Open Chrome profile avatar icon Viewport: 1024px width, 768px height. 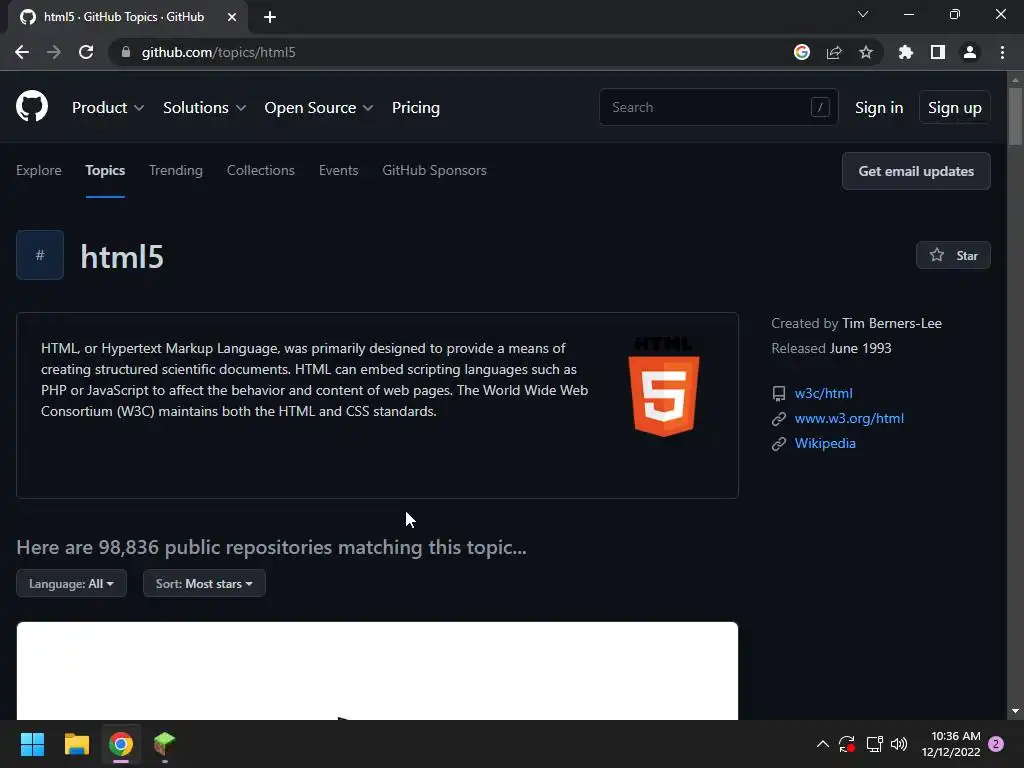coord(970,52)
